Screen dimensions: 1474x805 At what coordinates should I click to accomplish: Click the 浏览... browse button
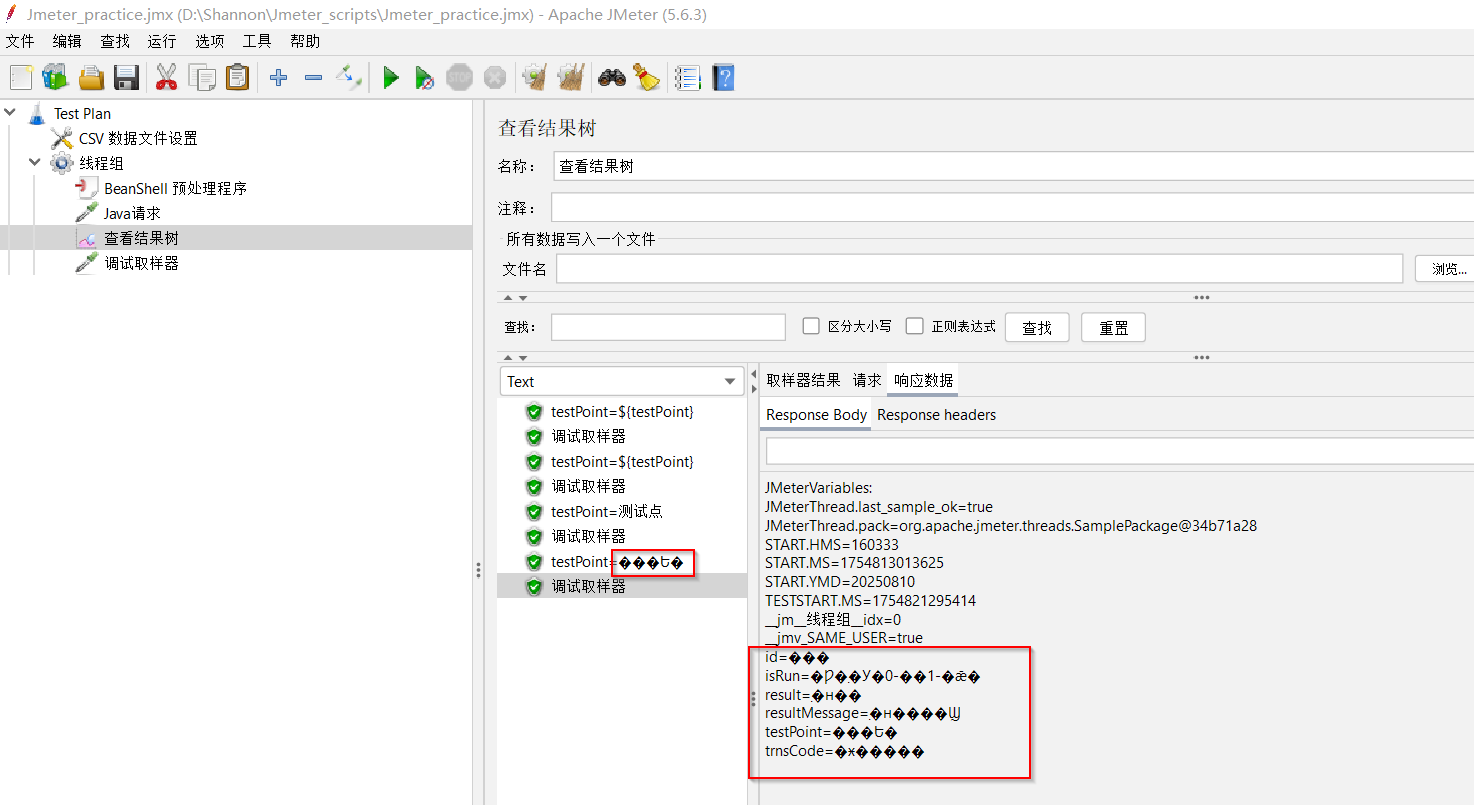tap(1447, 269)
